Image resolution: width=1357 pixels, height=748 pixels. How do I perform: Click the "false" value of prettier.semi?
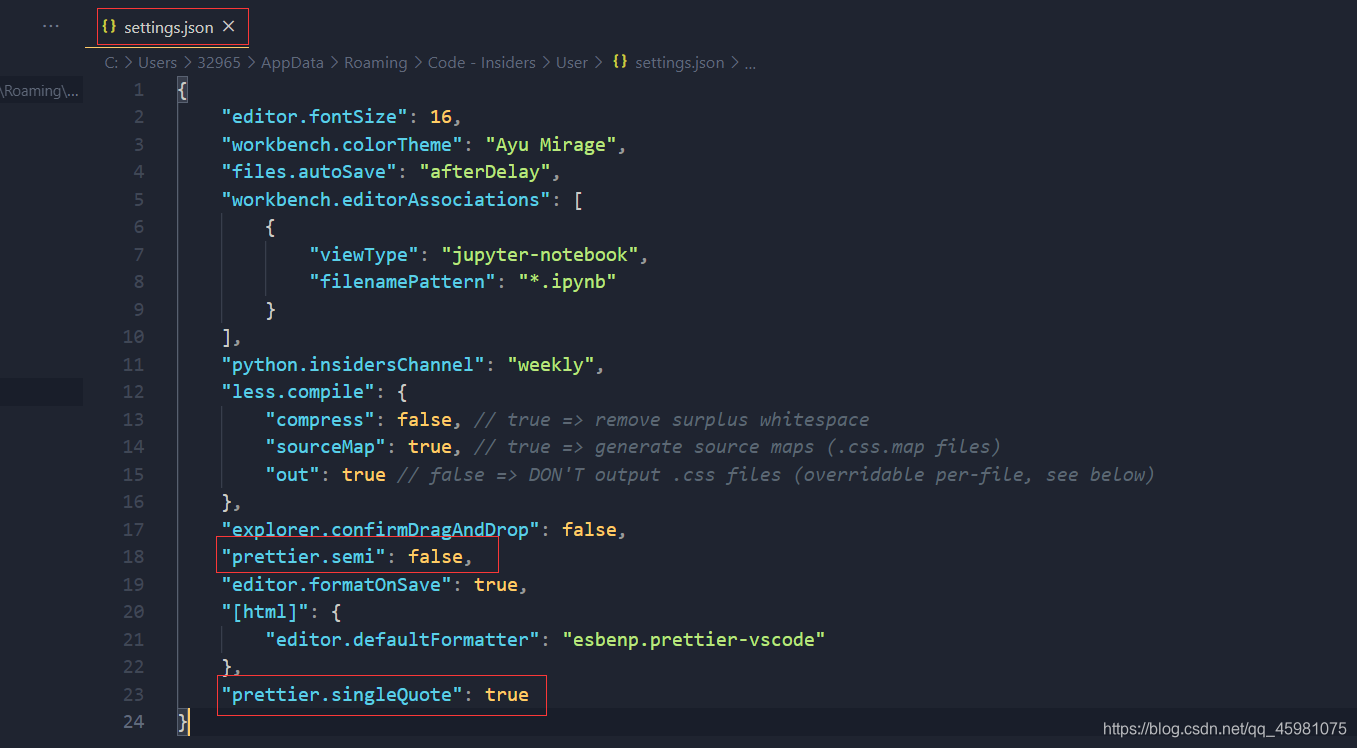click(436, 556)
